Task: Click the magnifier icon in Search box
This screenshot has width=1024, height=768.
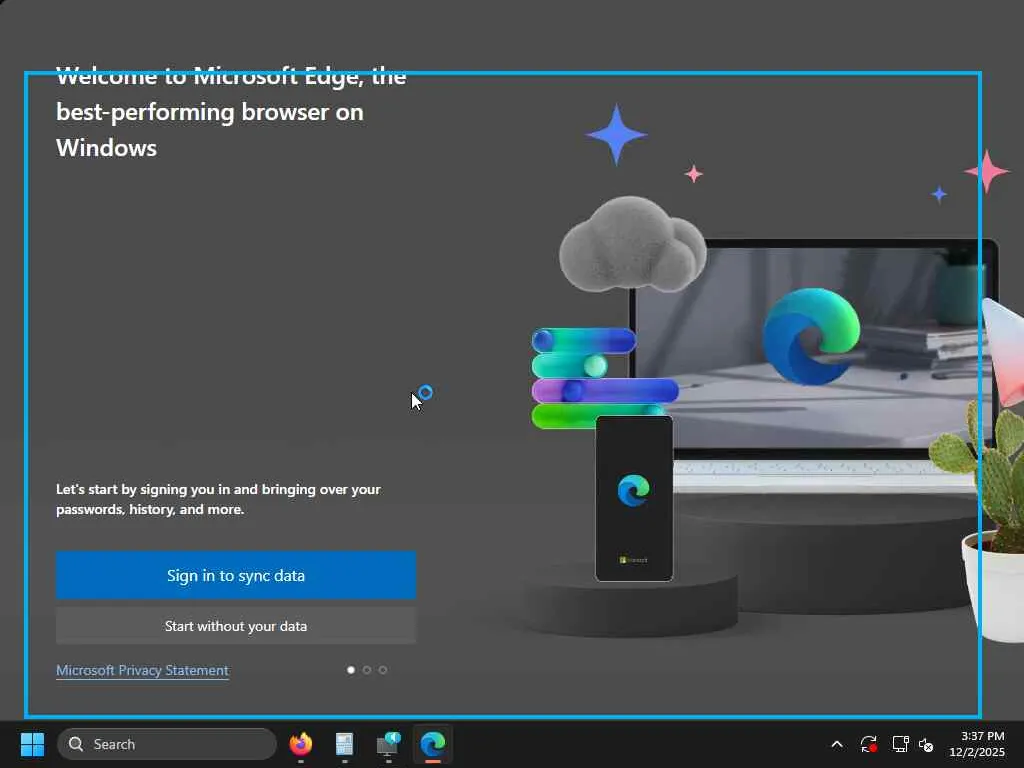Action: coord(76,744)
